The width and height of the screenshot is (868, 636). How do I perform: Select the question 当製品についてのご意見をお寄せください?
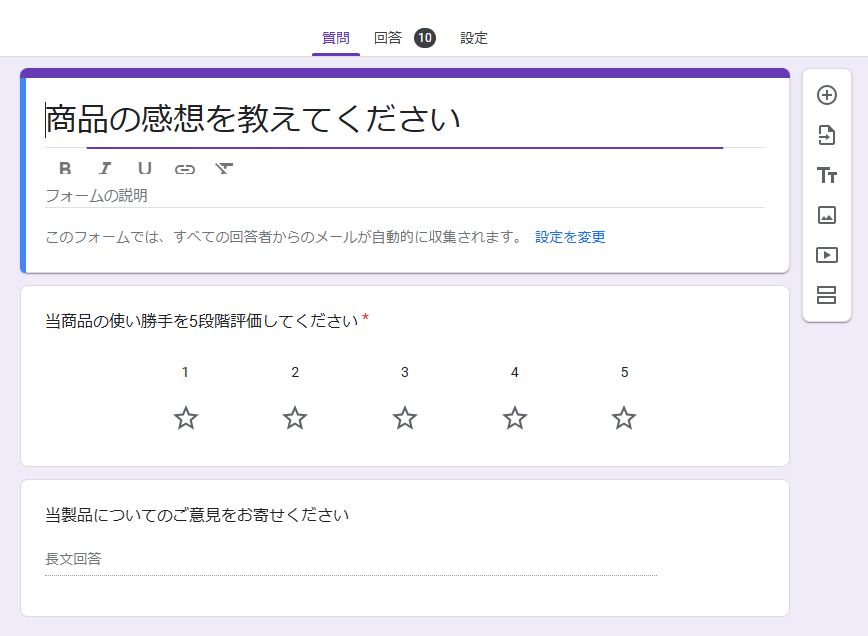pos(197,515)
